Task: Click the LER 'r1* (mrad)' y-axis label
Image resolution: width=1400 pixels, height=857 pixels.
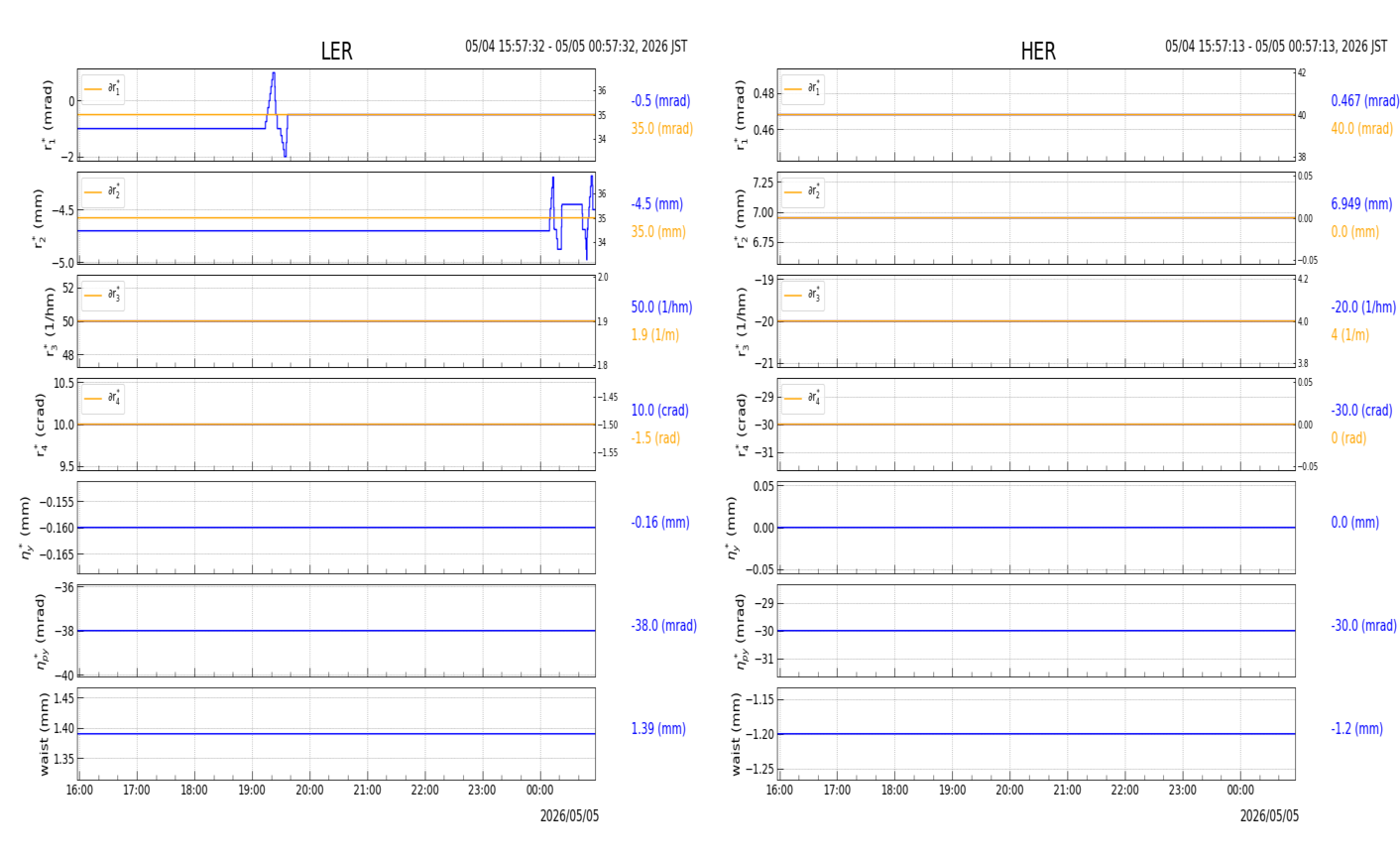Action: click(x=46, y=115)
